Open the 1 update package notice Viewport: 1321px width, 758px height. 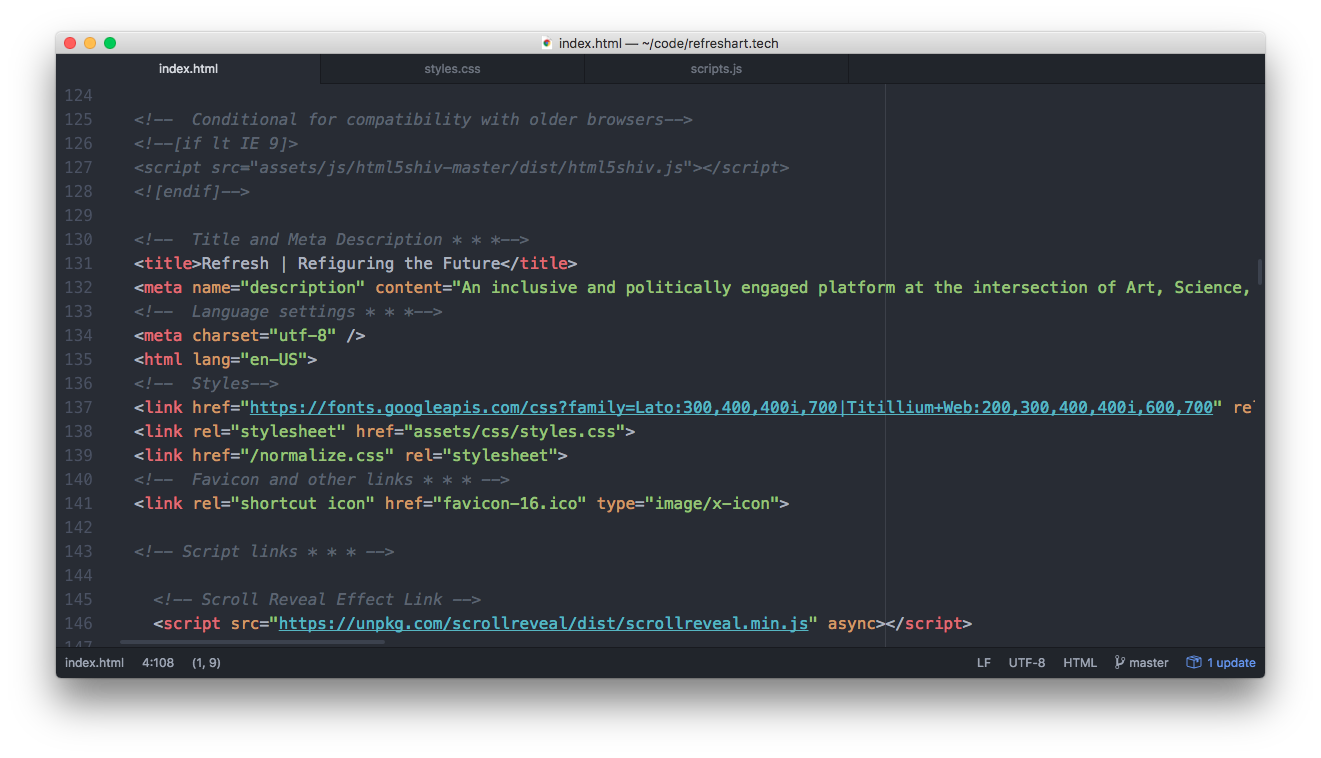pos(1221,662)
